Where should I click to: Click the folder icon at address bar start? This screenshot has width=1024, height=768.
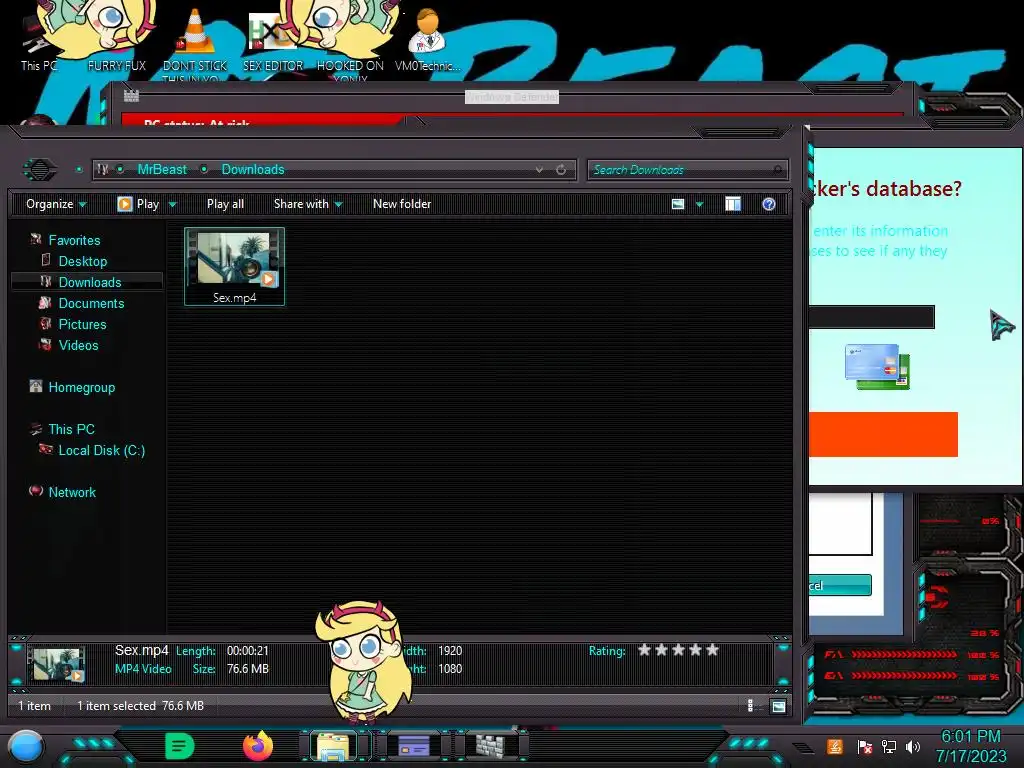[x=103, y=169]
